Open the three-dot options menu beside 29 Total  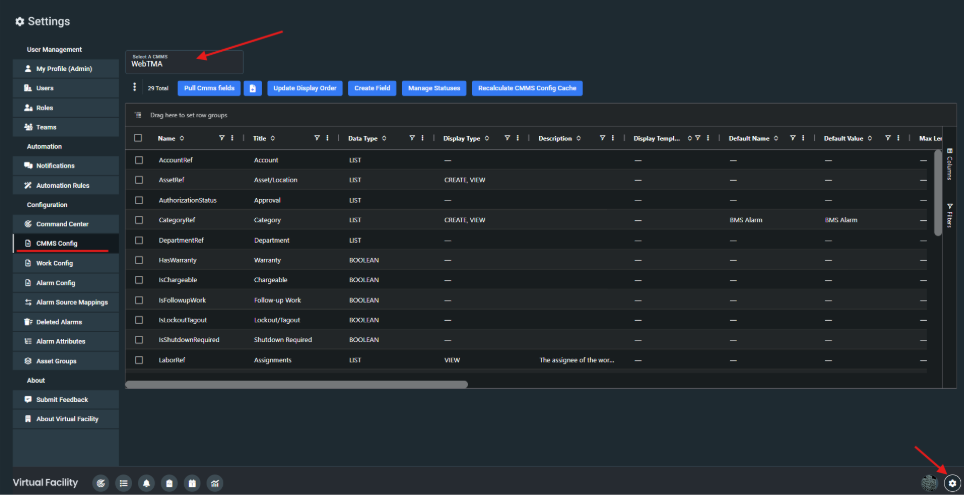click(x=135, y=88)
